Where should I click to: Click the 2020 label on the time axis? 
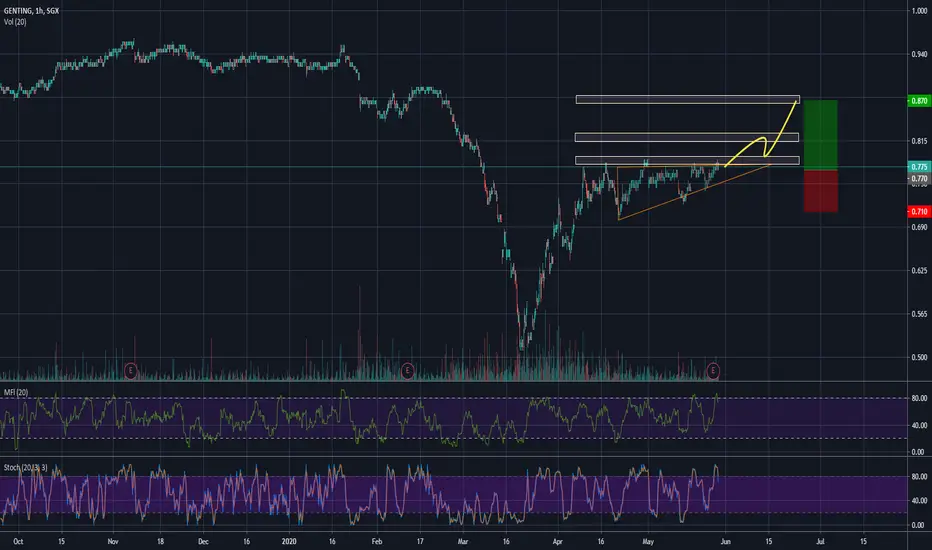(x=289, y=542)
